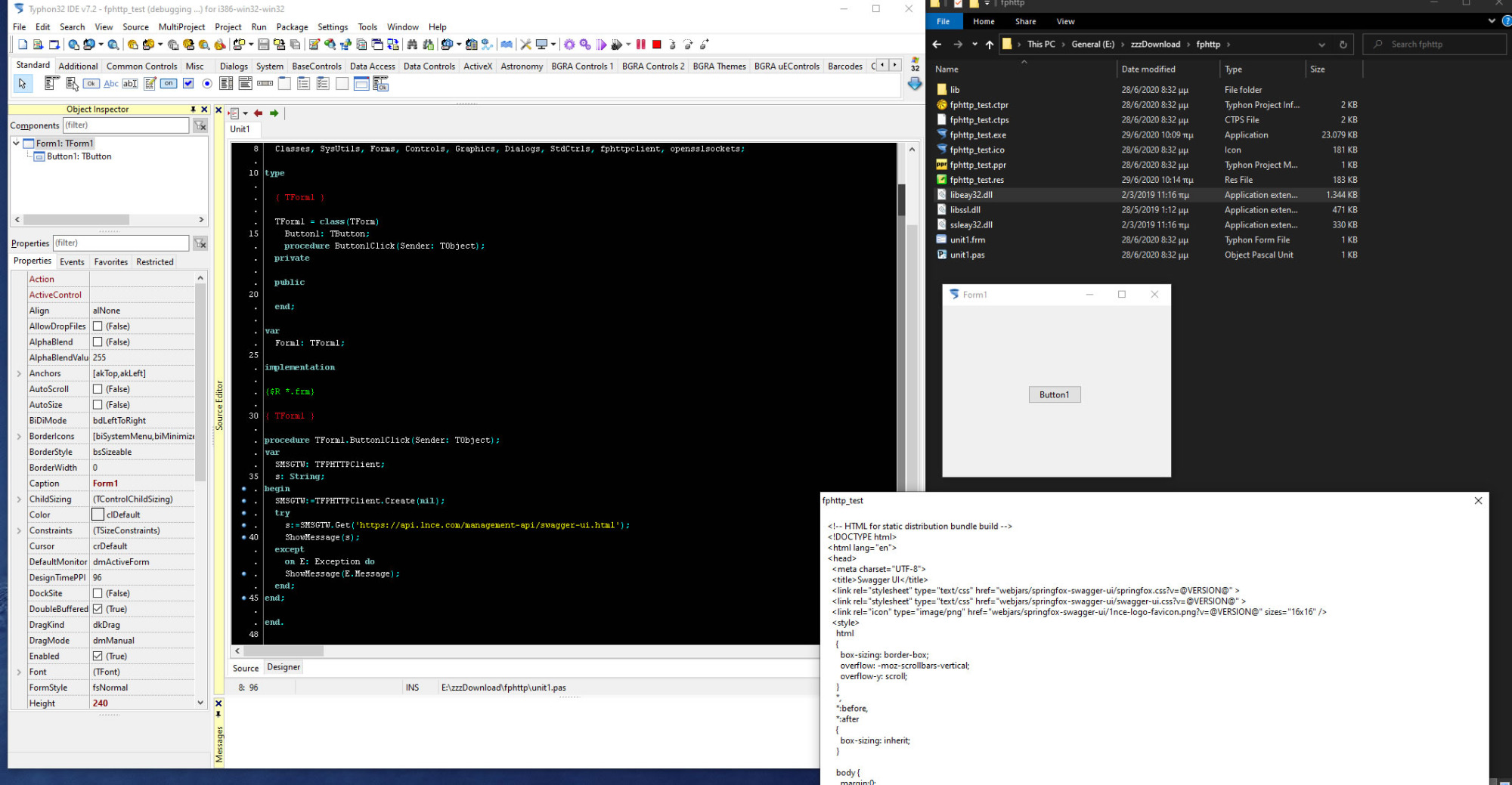1512x785 pixels.
Task: Click Button1 in Form1 window
Action: pyautogui.click(x=1055, y=394)
